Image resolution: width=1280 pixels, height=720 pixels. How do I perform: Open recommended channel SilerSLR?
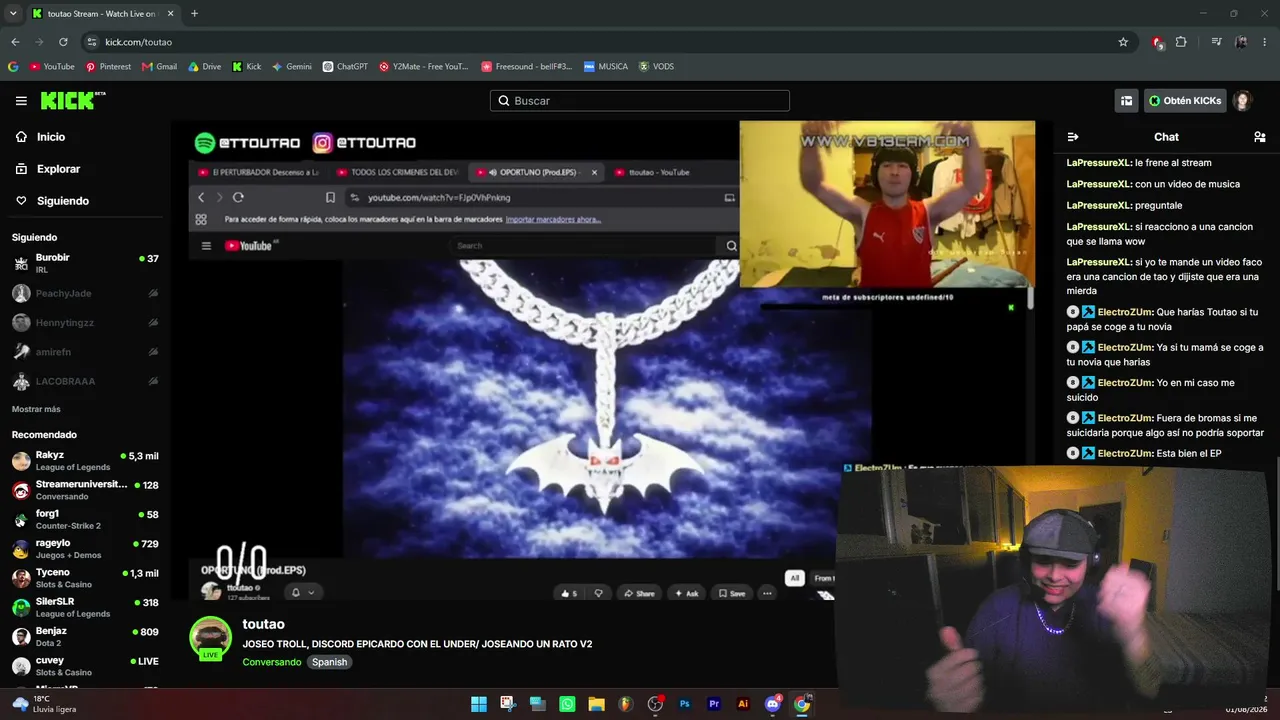85,607
